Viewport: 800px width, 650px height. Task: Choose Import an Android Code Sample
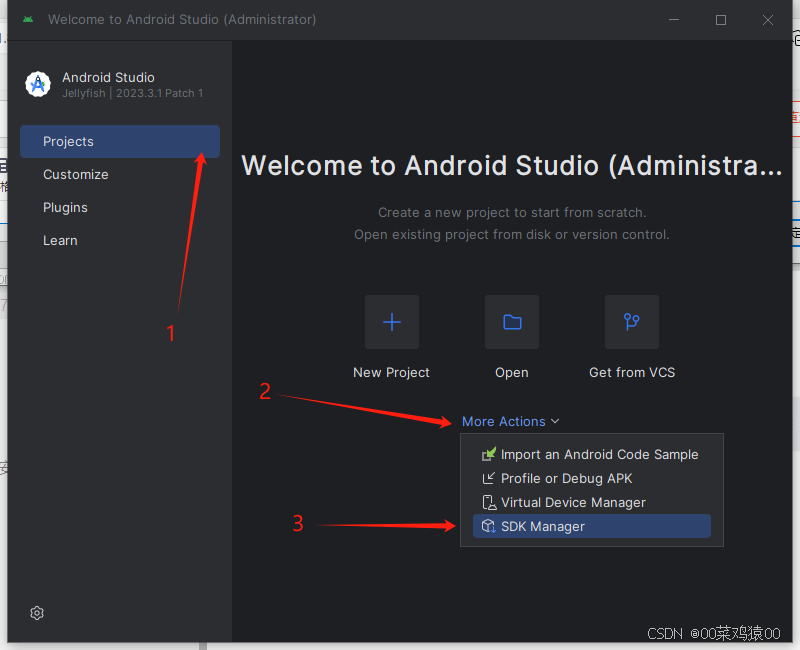point(592,454)
